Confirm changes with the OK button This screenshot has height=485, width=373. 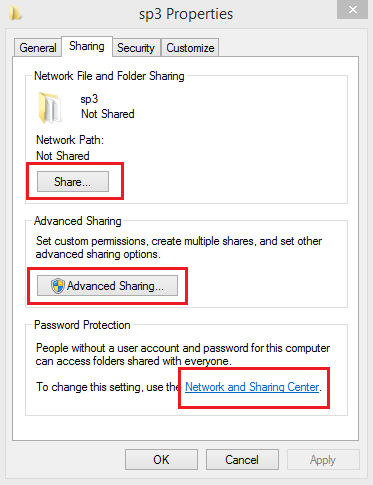tap(161, 460)
